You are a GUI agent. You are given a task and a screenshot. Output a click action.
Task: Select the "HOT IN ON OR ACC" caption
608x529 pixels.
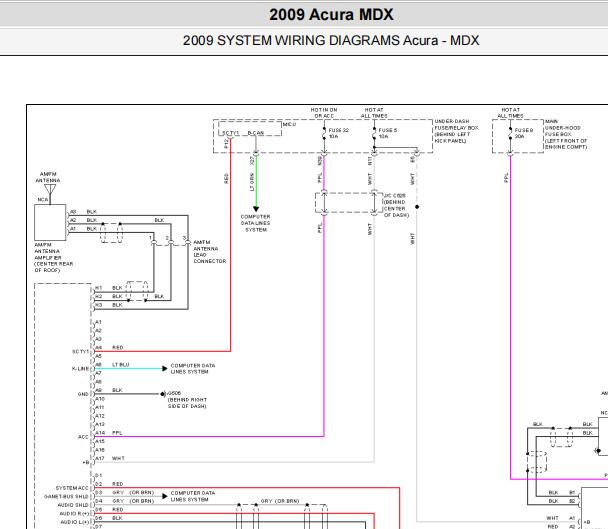(324, 113)
